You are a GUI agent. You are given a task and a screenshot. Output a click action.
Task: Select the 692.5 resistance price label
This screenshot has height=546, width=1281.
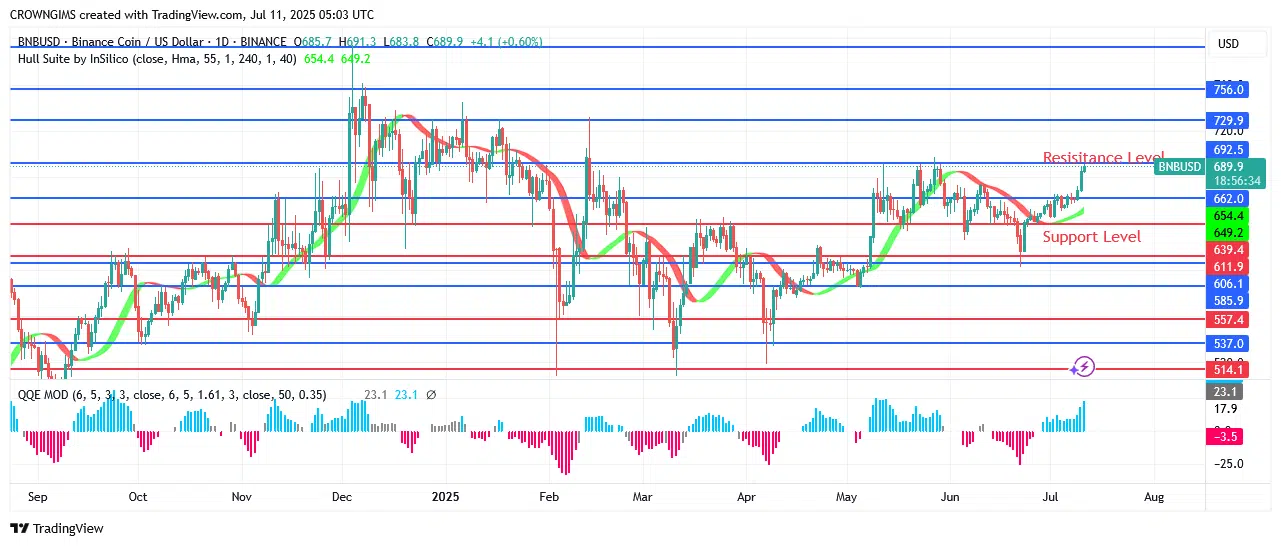click(x=1227, y=150)
